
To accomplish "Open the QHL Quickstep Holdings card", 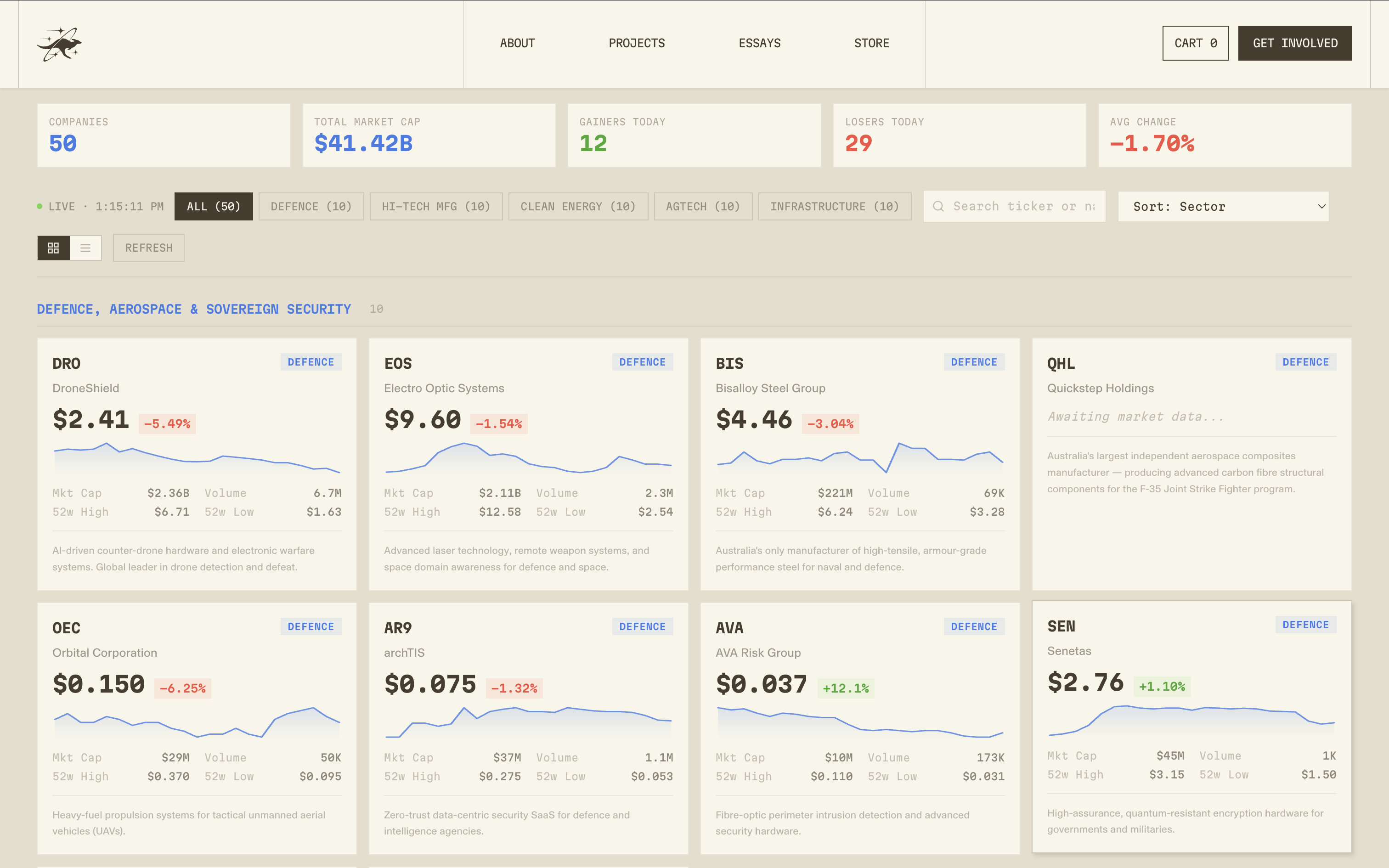I will (1191, 464).
